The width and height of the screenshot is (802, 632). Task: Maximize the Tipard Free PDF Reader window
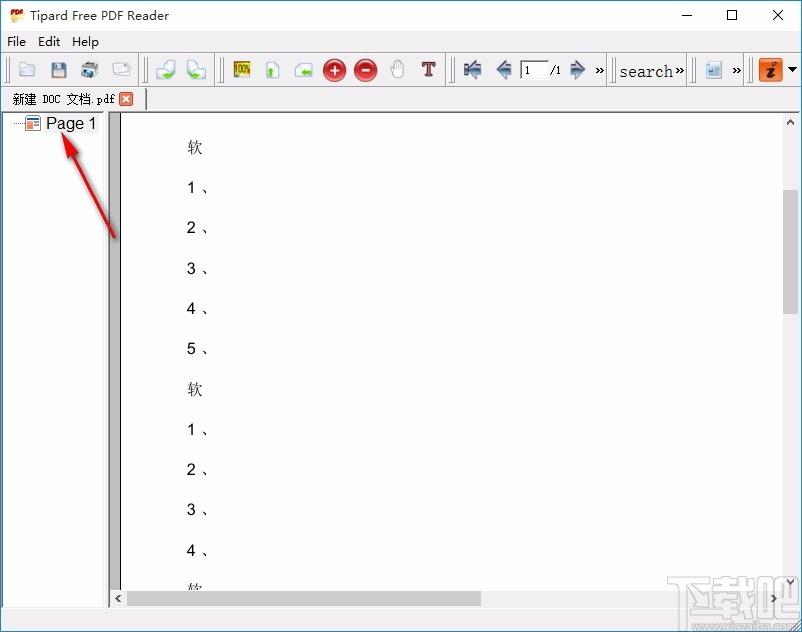point(732,15)
